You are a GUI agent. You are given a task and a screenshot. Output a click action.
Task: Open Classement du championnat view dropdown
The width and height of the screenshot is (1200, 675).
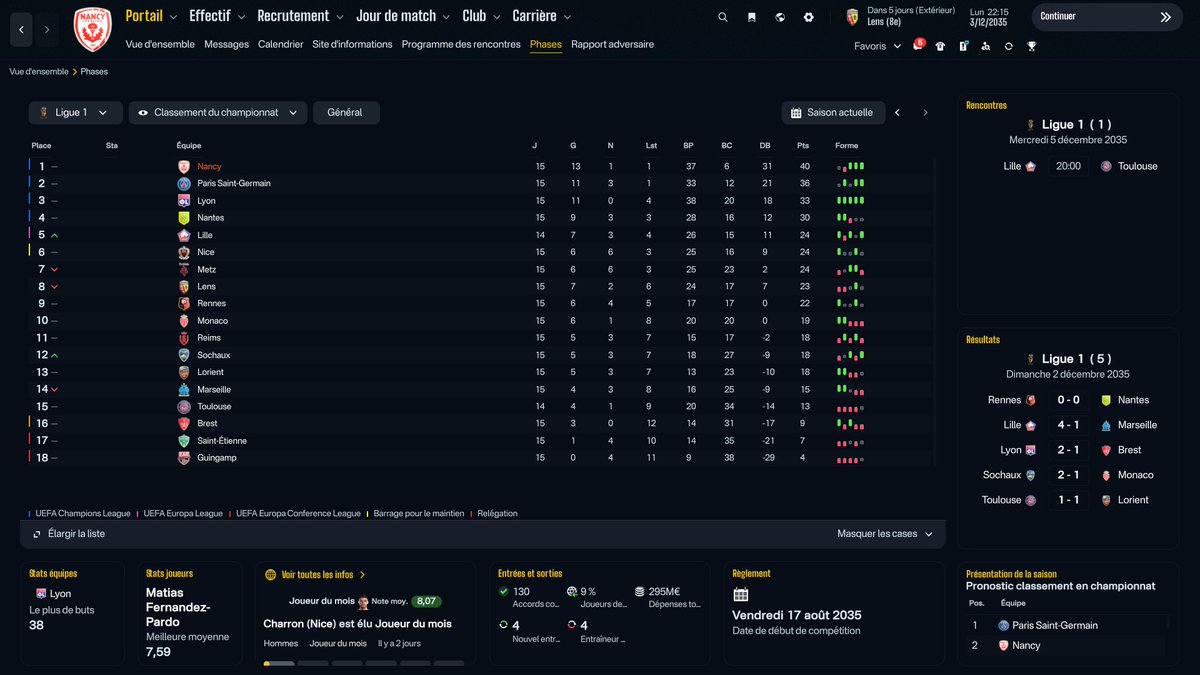coord(217,113)
